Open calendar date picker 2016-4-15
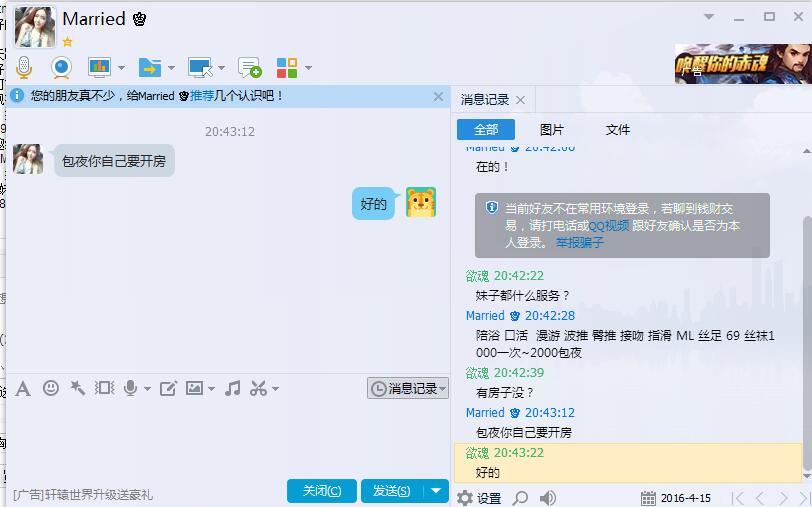 [677, 498]
